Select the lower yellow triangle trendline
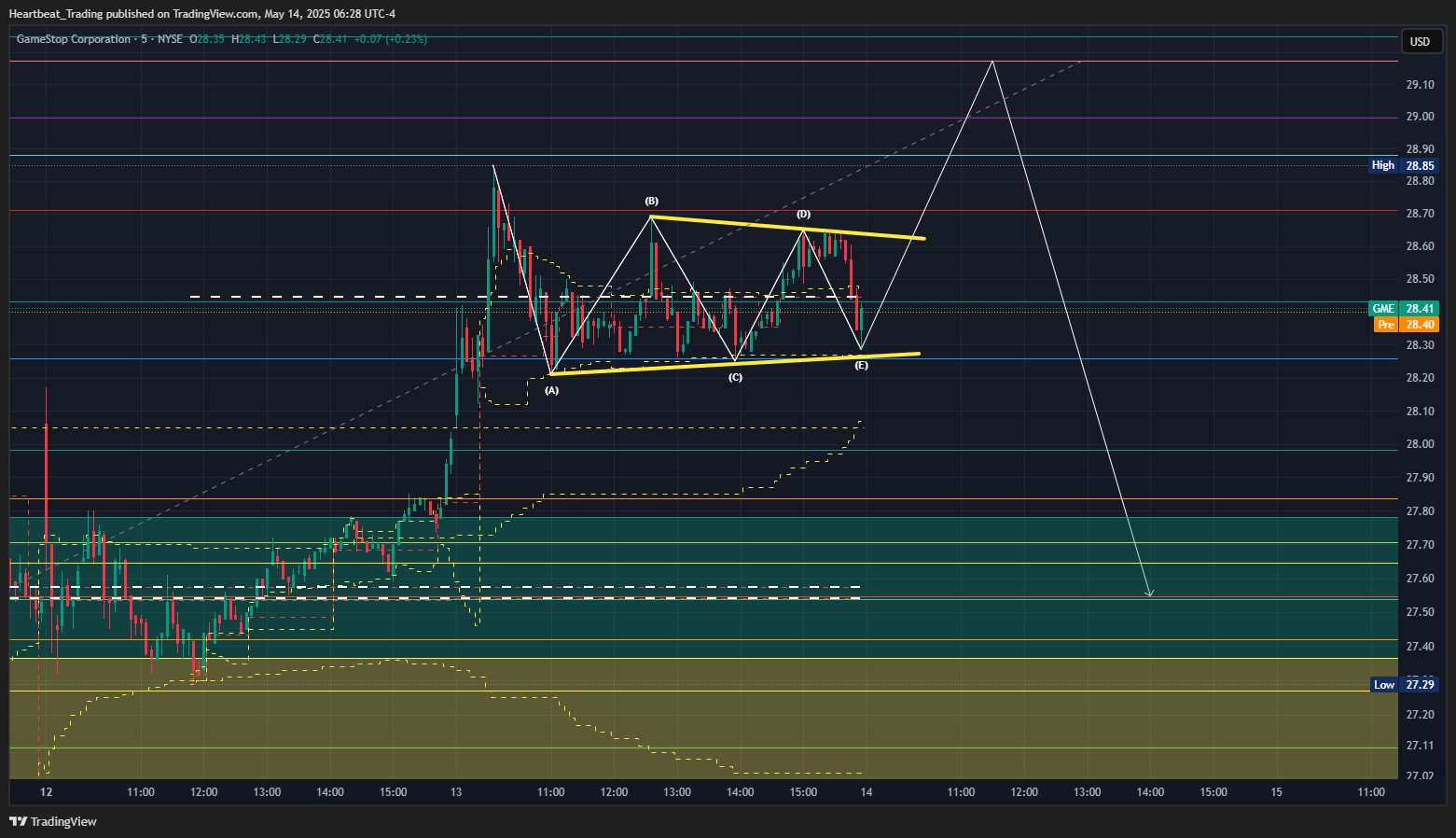Screen dimensions: 1456x838 [x=735, y=364]
